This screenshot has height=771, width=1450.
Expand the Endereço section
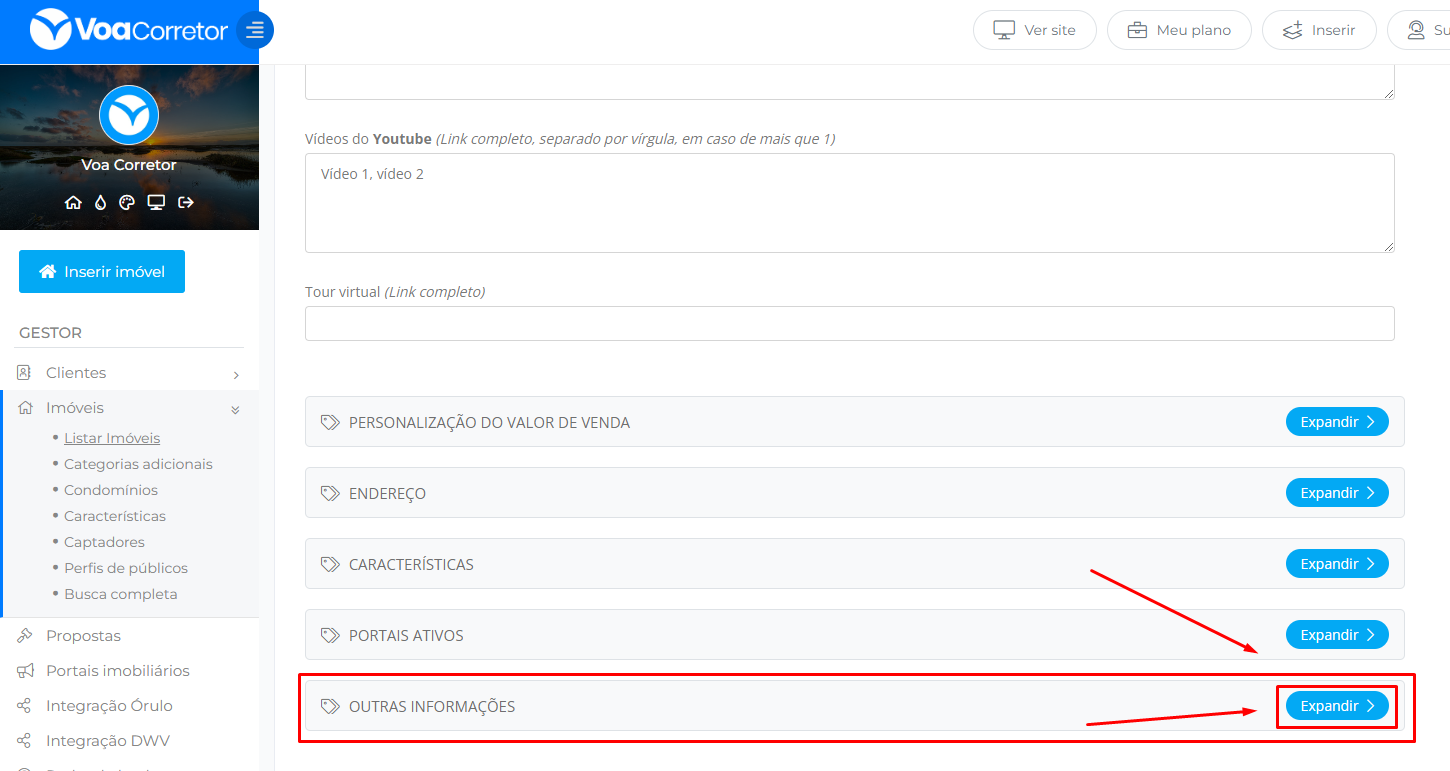tap(1337, 493)
